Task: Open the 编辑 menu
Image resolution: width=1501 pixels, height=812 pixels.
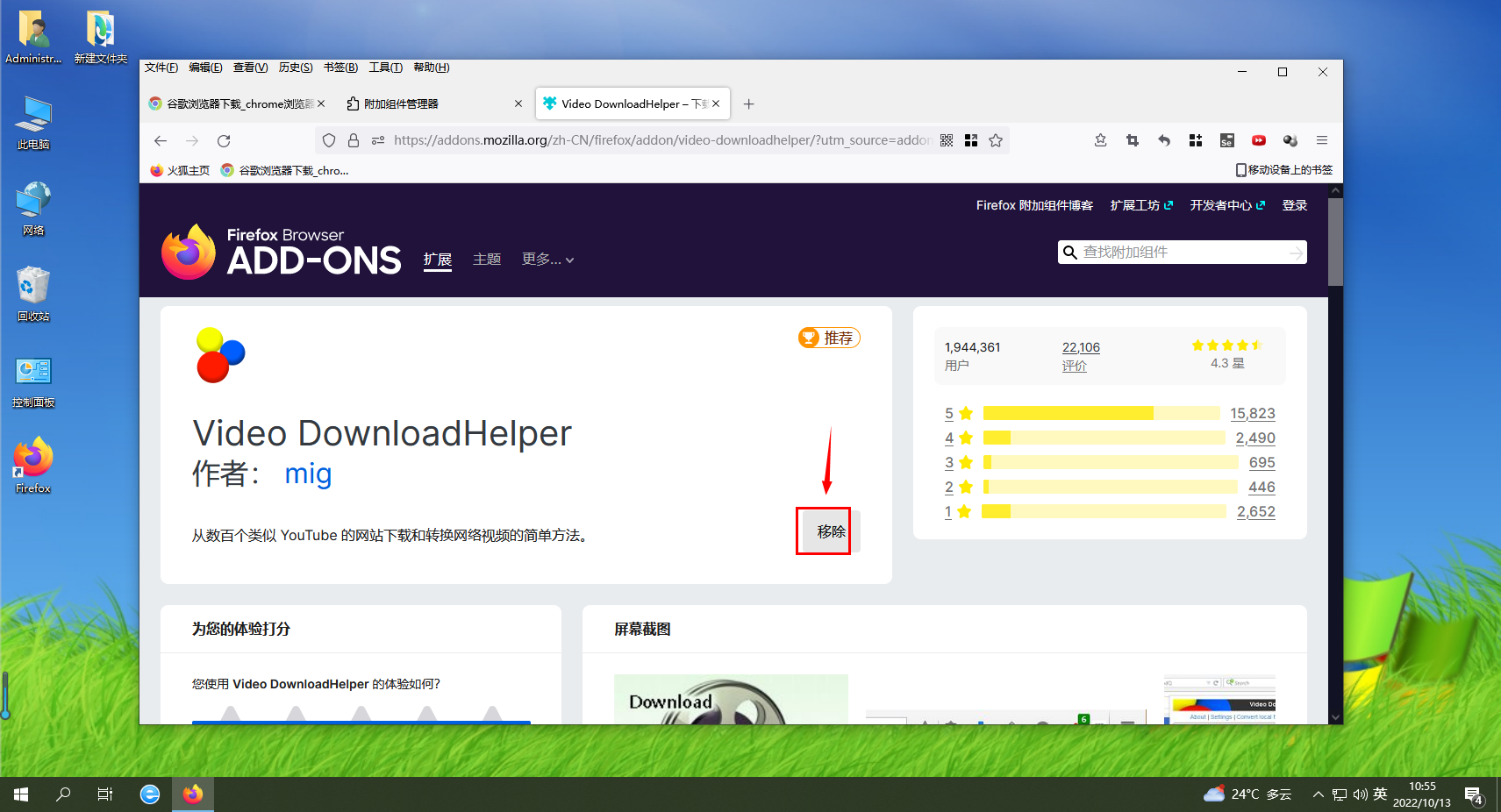Action: pos(205,68)
